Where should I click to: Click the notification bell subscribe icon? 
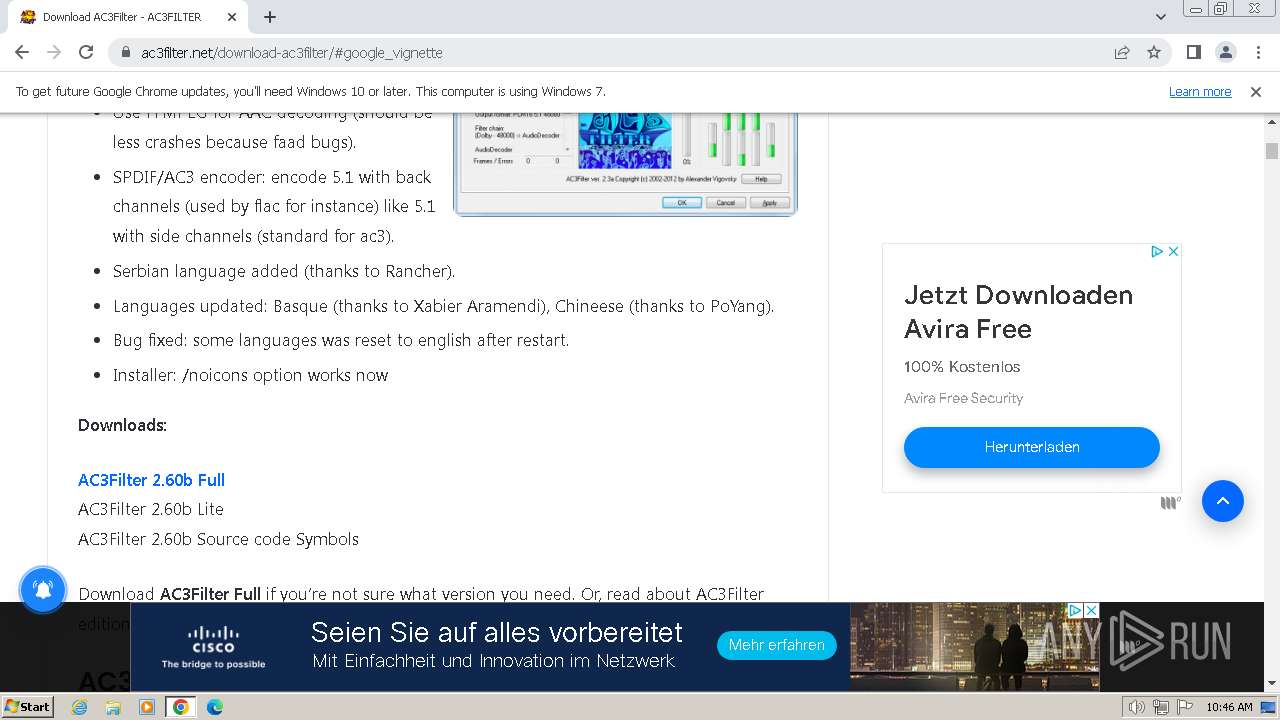click(43, 590)
